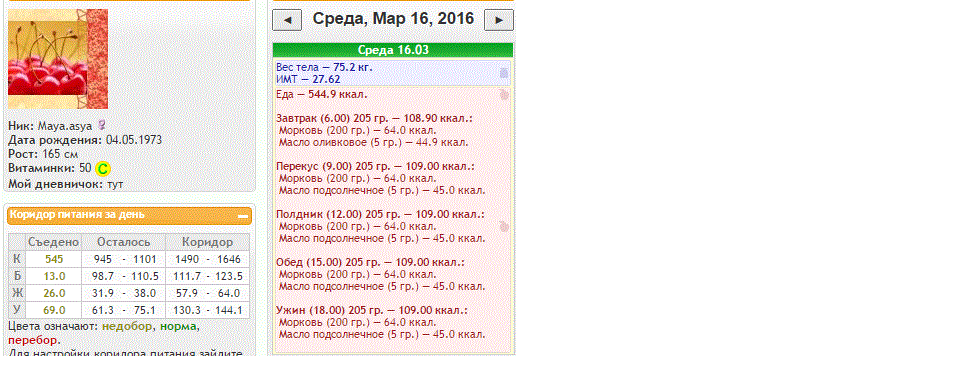
Task: Click the недобор legend word
Action: 128,326
